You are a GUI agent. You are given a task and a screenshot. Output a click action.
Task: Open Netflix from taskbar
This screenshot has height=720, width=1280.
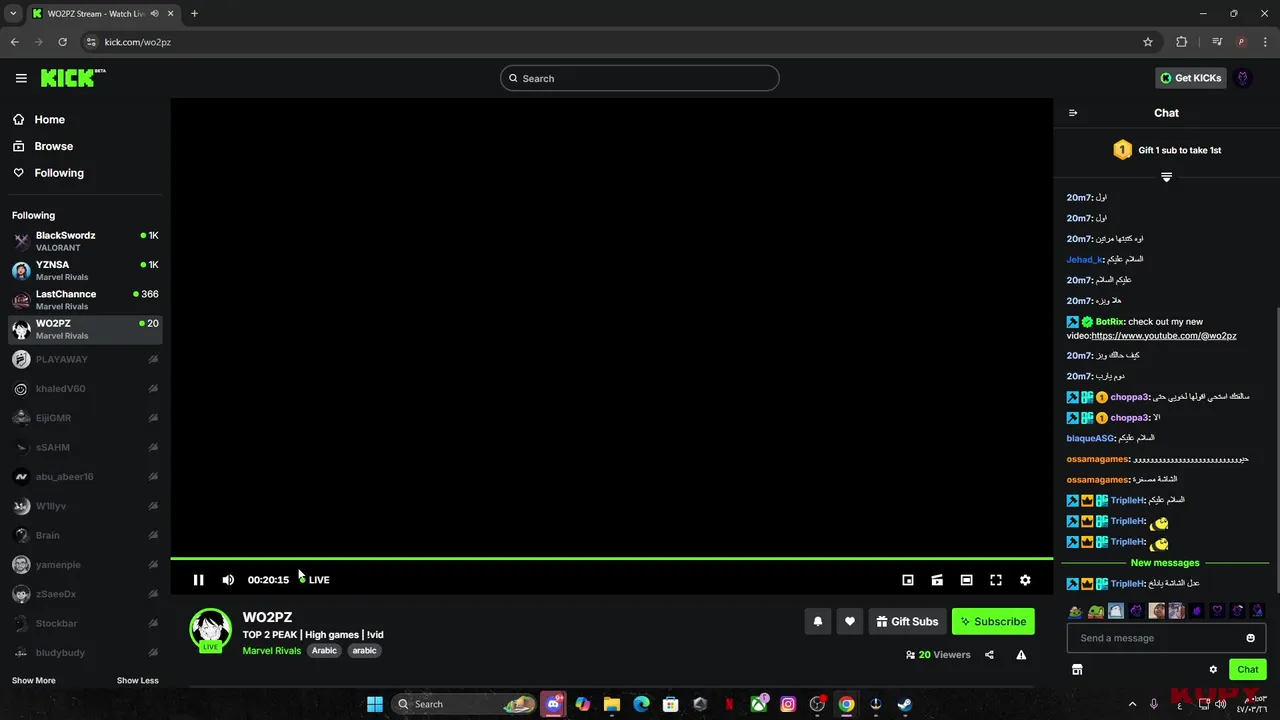pyautogui.click(x=729, y=704)
